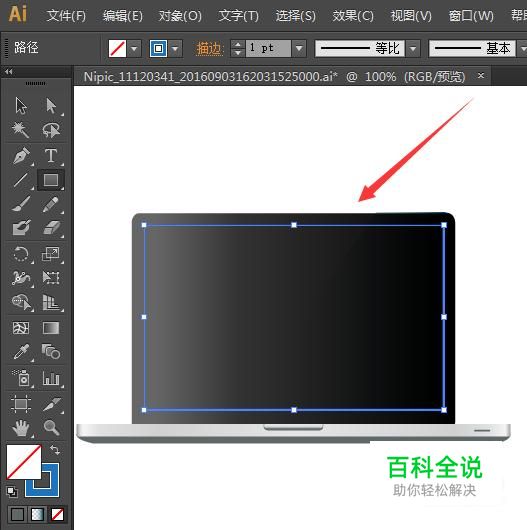Image resolution: width=527 pixels, height=530 pixels.
Task: Open the 描边 stroke panel link
Action: coord(209,48)
